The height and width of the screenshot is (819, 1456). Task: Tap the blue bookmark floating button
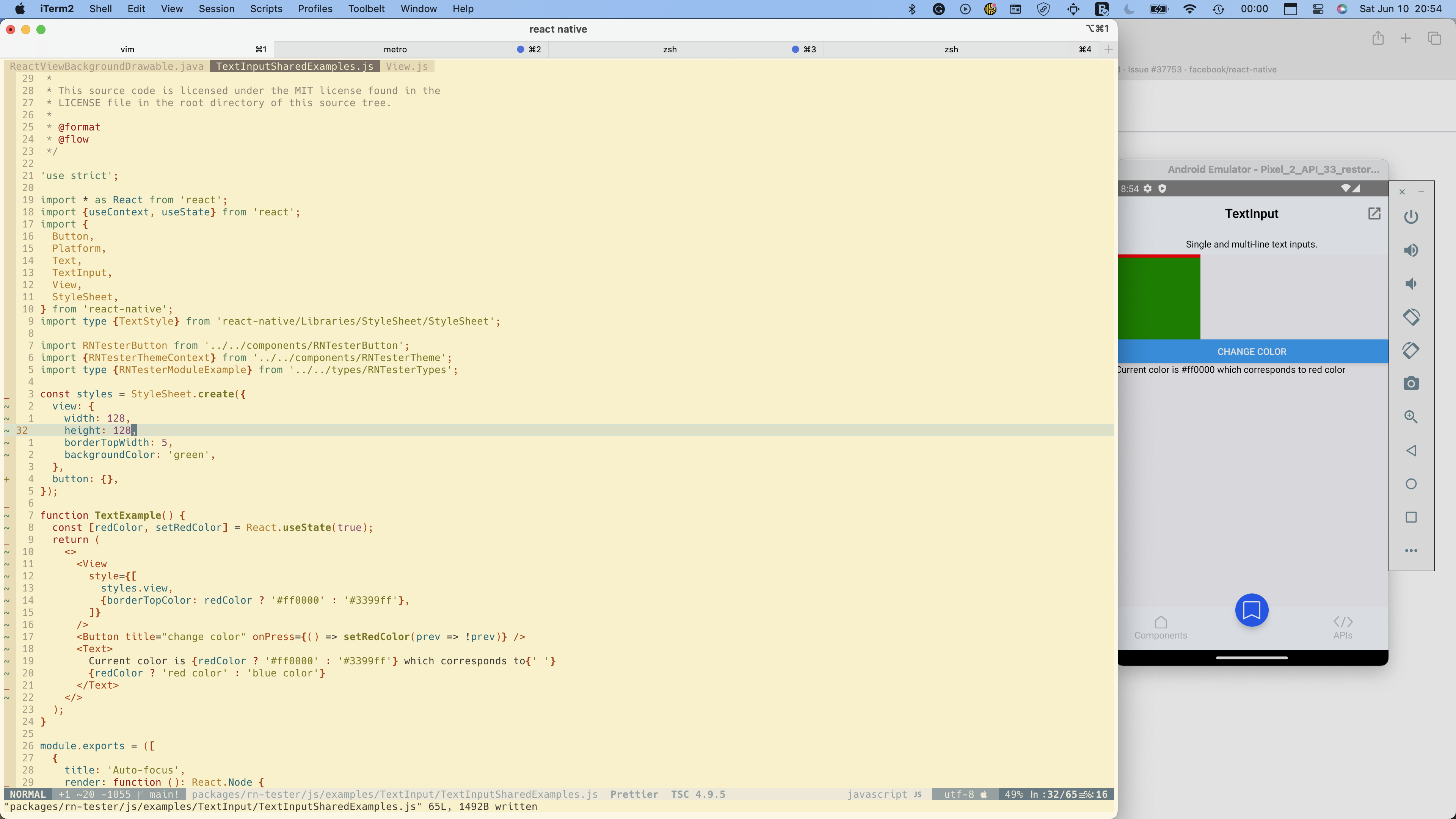[x=1251, y=610]
